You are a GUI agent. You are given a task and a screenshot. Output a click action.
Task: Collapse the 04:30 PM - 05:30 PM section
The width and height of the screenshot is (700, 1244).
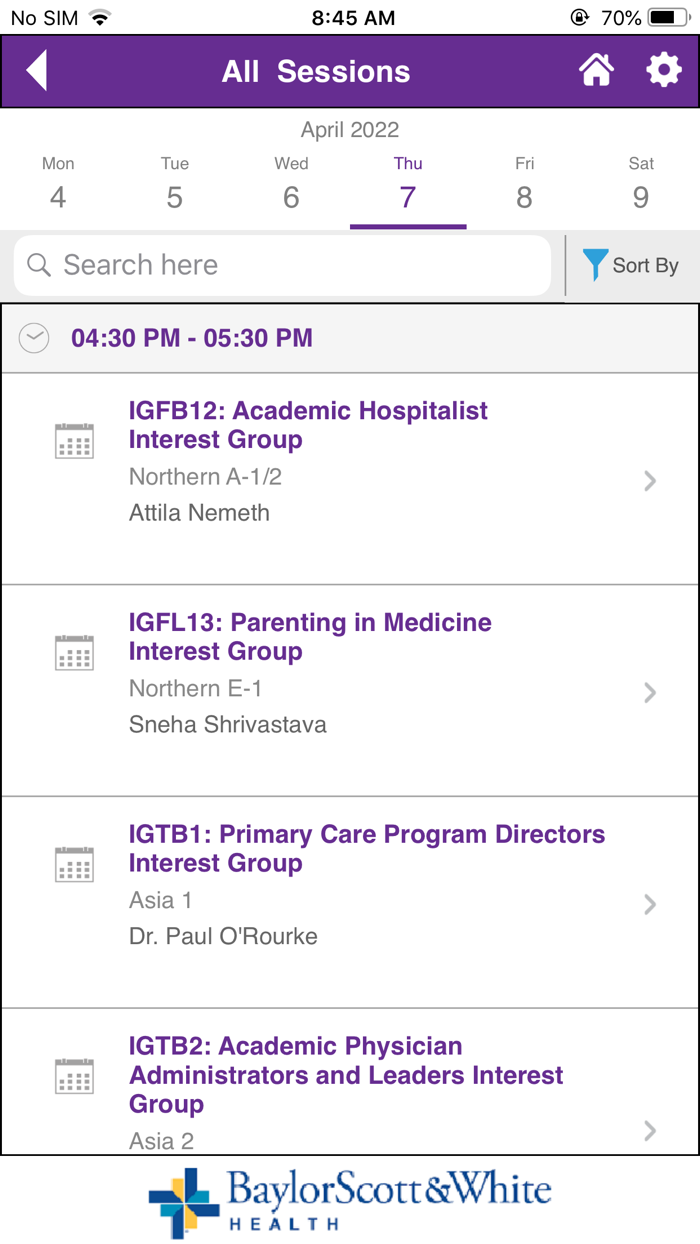click(x=33, y=338)
